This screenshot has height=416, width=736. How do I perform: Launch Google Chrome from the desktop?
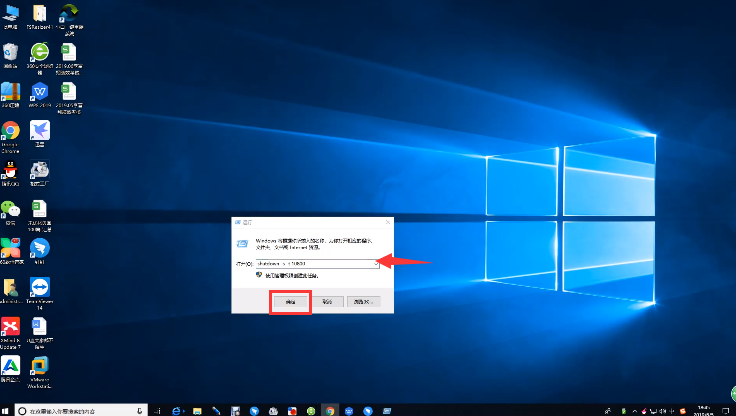point(10,137)
